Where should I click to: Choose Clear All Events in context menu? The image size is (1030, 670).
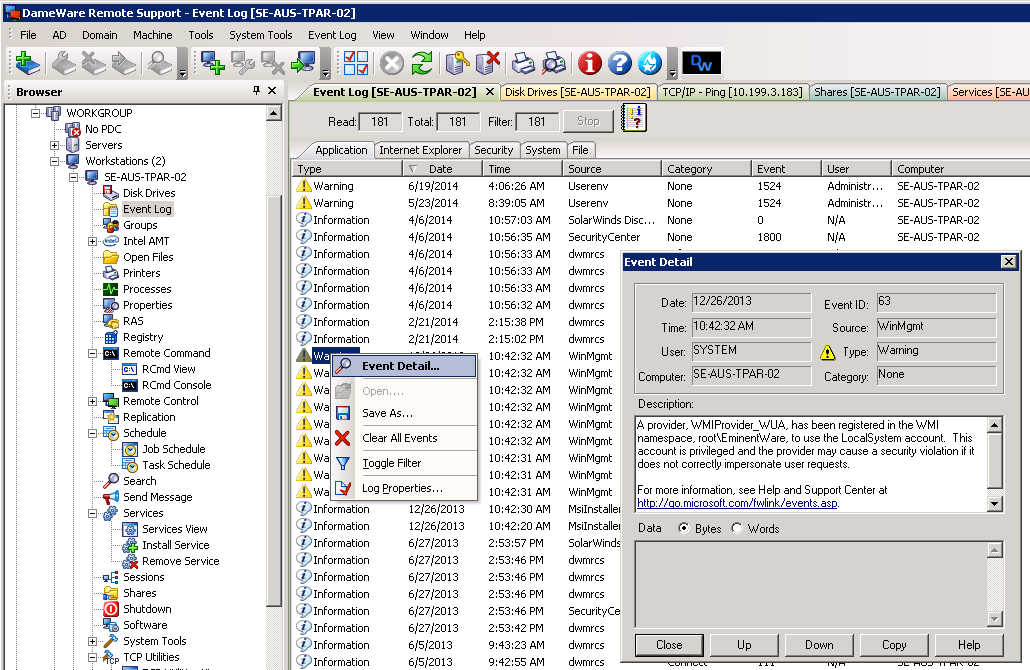(x=404, y=438)
